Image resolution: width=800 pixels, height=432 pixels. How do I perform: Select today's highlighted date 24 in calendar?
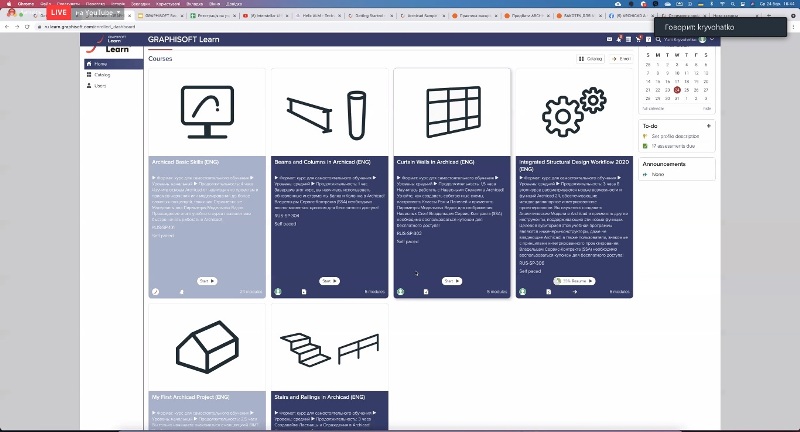[x=677, y=90]
